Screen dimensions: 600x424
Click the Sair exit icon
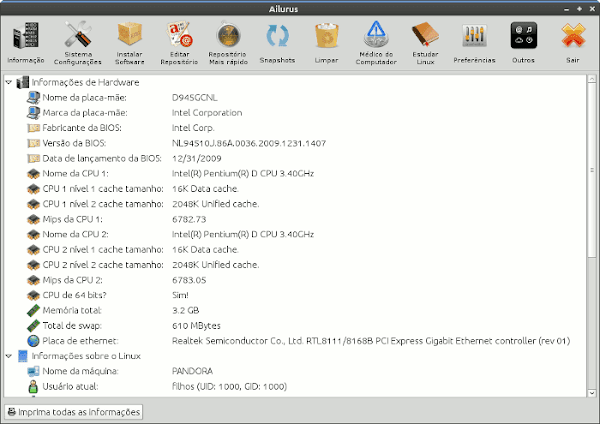click(x=572, y=38)
